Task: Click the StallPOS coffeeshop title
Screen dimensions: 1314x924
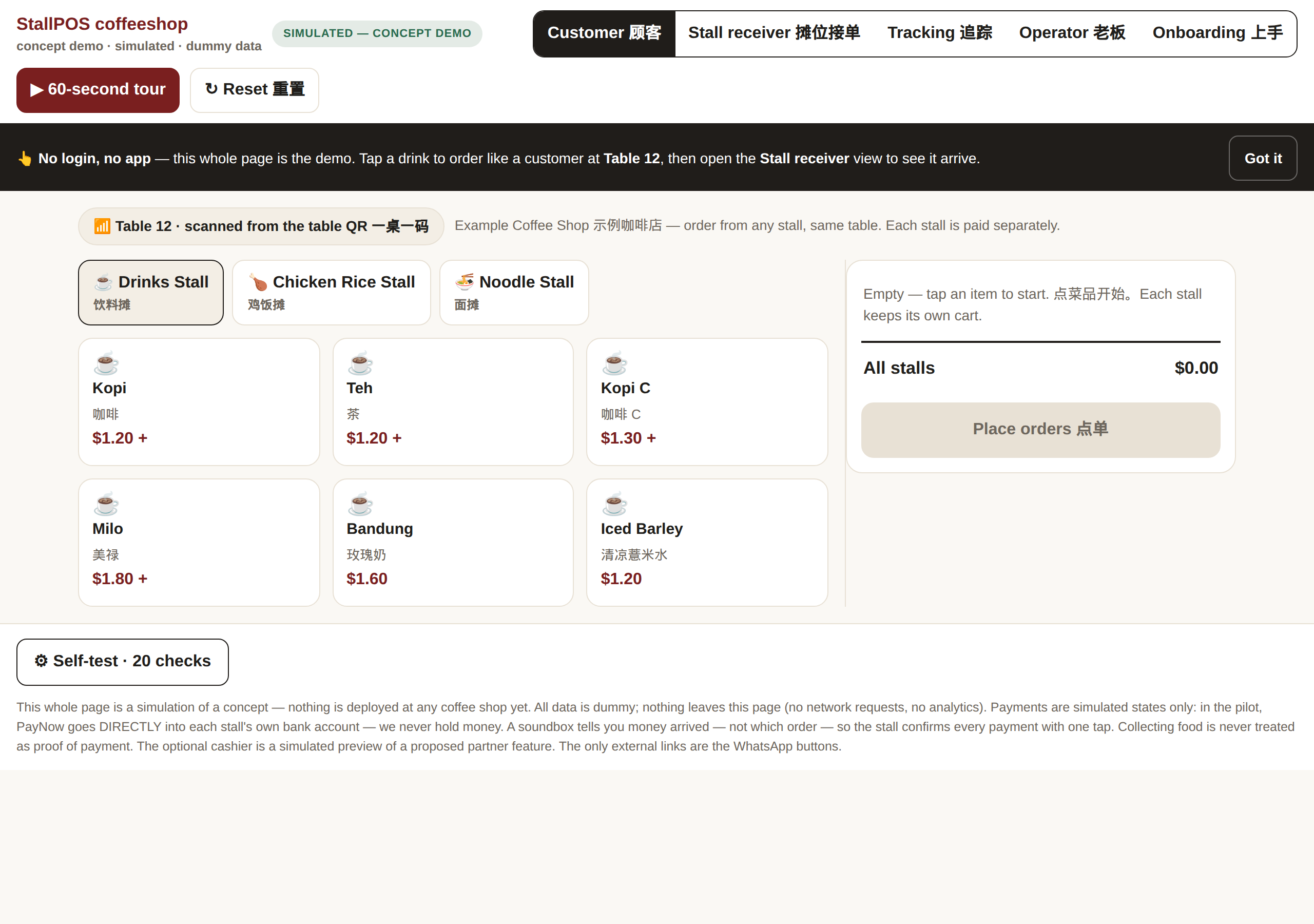Action: (x=102, y=24)
